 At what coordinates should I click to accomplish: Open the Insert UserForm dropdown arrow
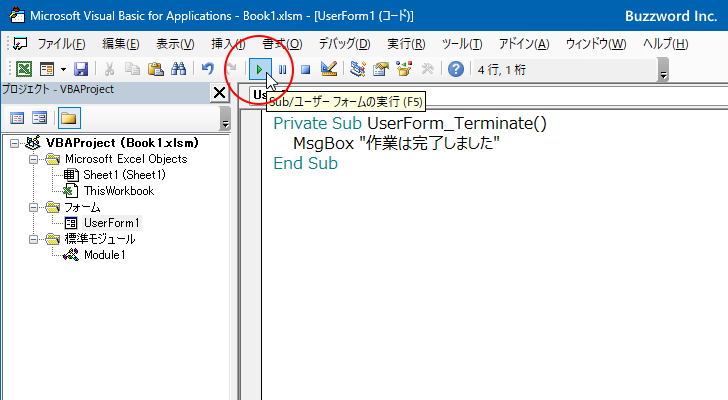(63, 70)
